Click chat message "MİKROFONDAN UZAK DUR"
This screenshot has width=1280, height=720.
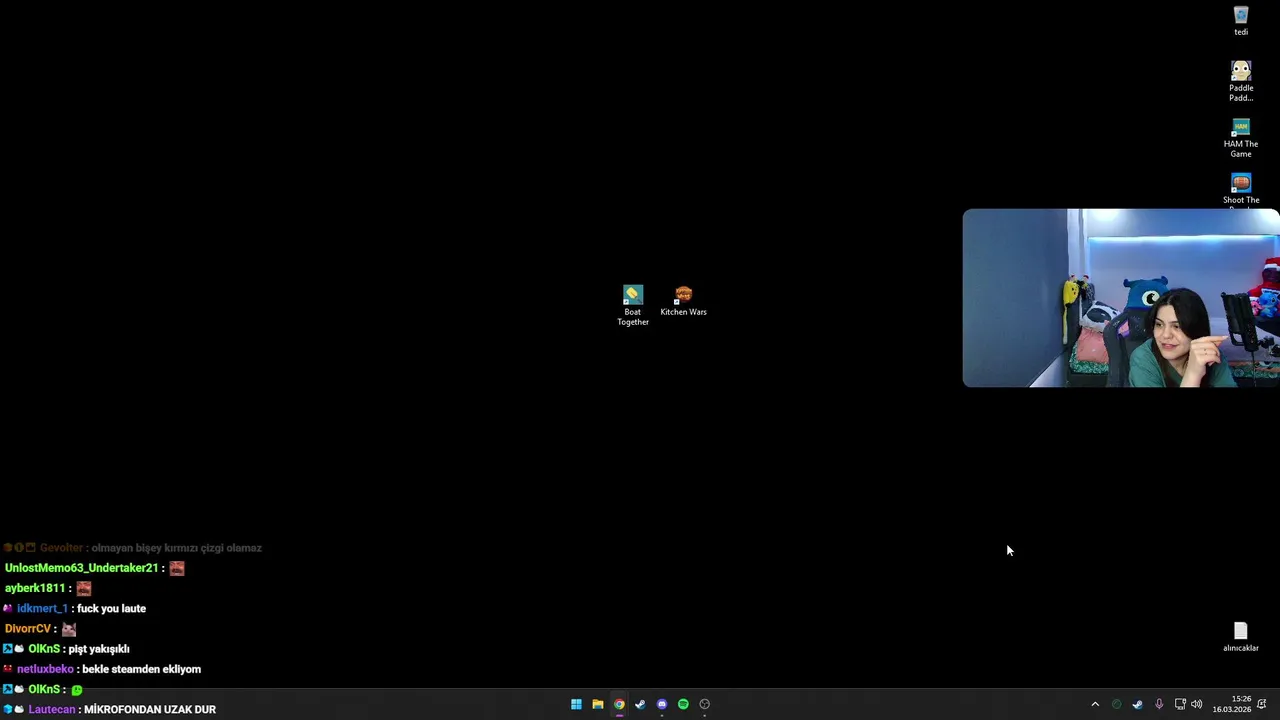pos(150,709)
